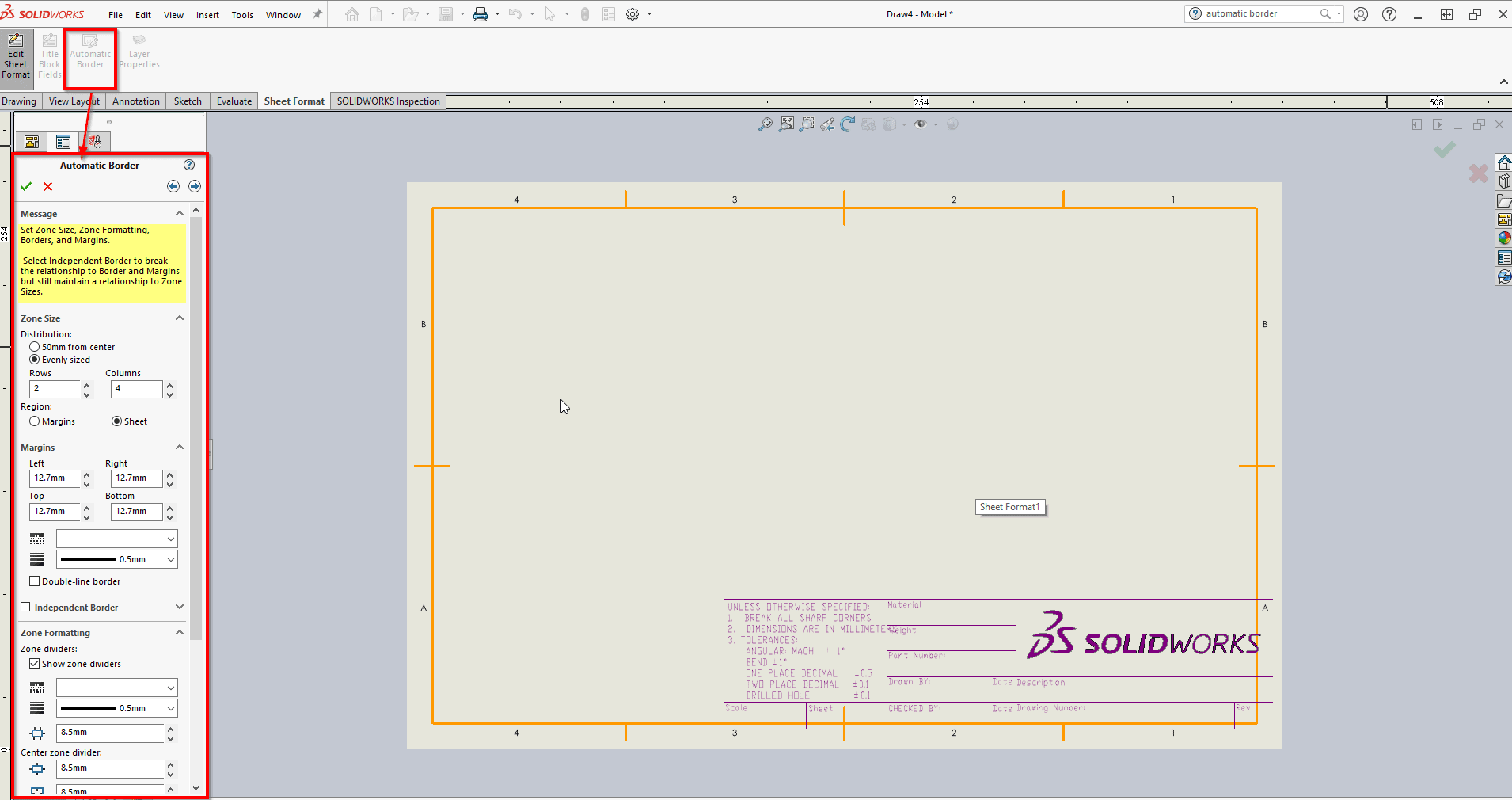Select Margins region radio button
1512x800 pixels.
[x=35, y=421]
